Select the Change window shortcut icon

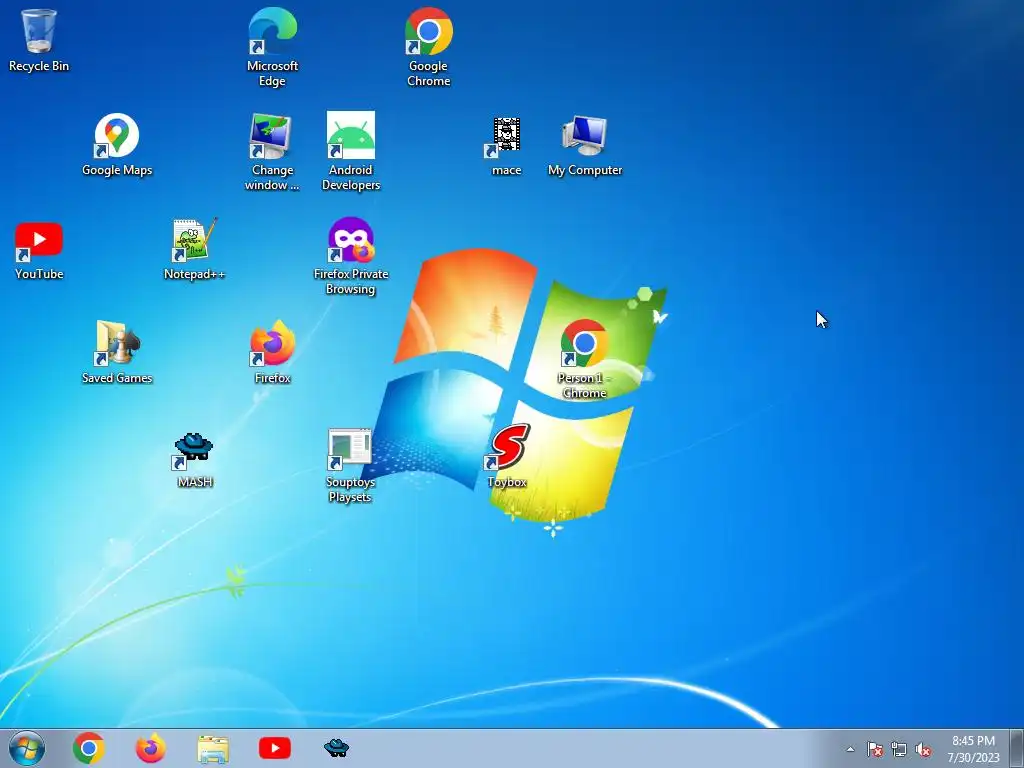(x=272, y=152)
